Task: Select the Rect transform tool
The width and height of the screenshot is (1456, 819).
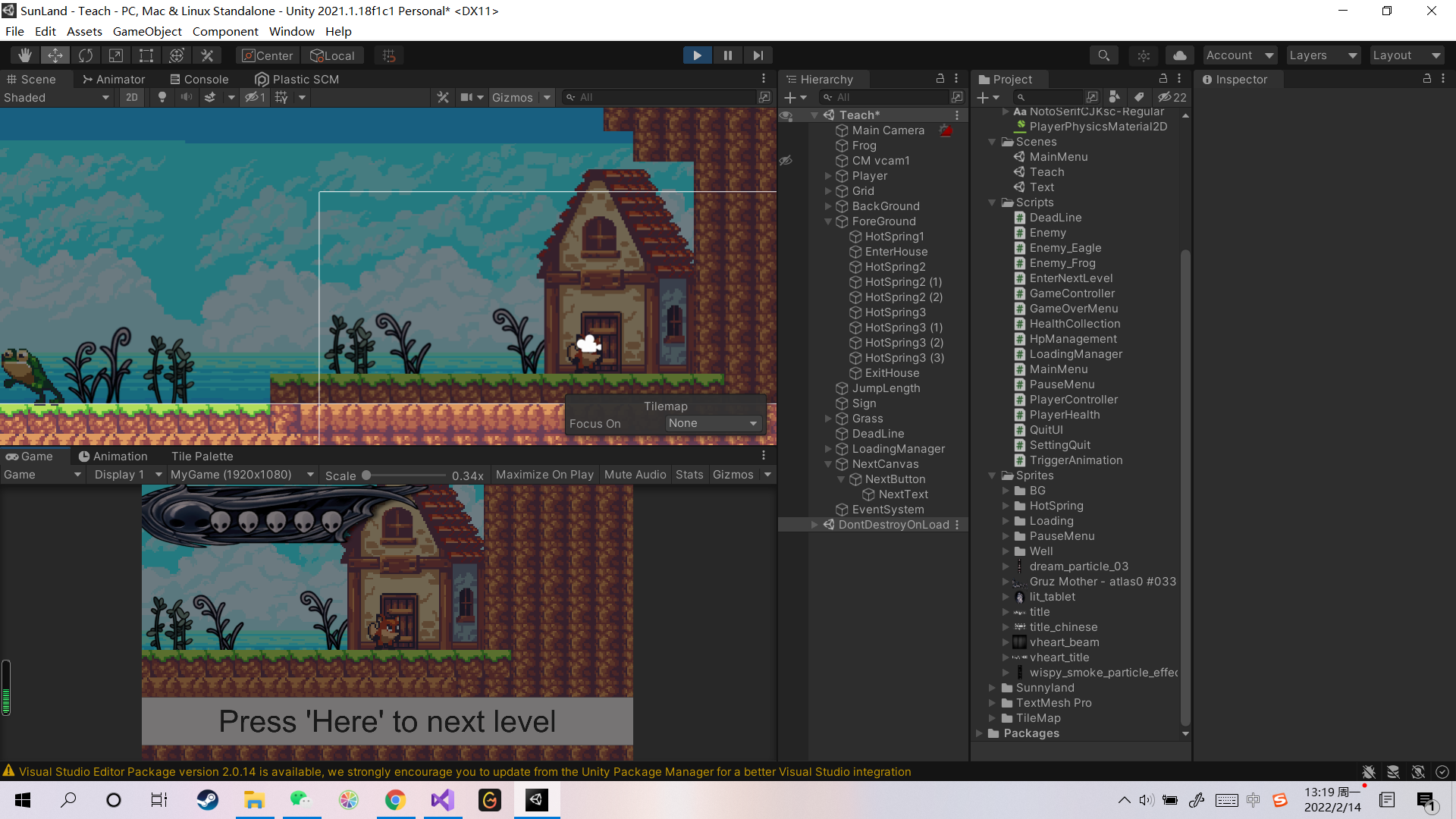Action: click(x=146, y=55)
